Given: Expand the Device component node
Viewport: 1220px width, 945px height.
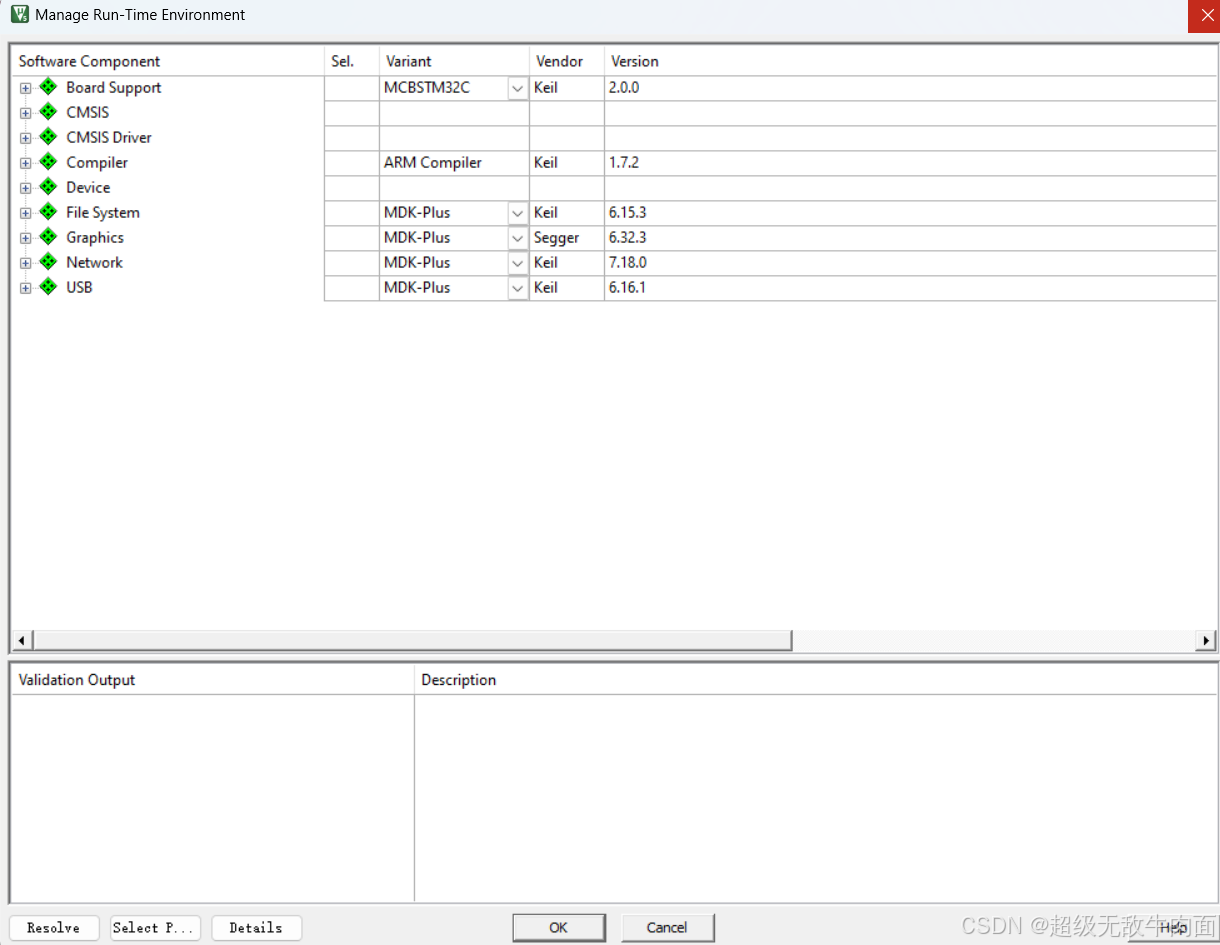Looking at the screenshot, I should point(25,188).
